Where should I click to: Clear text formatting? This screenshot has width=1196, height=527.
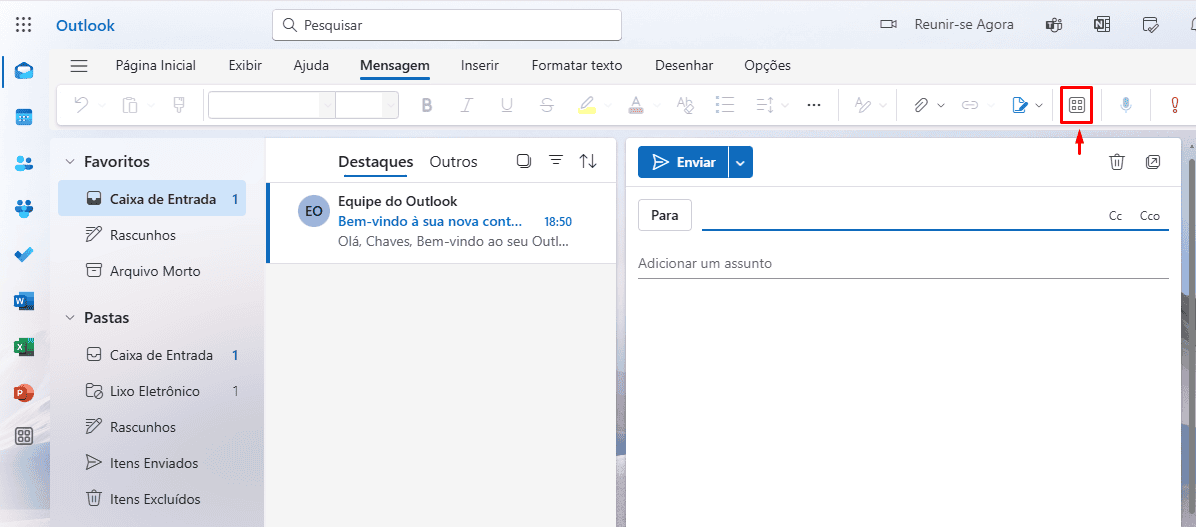click(x=685, y=105)
